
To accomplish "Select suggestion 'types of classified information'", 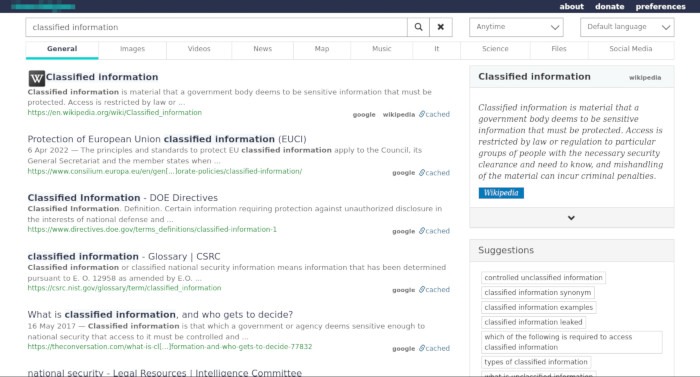I will (x=536, y=362).
